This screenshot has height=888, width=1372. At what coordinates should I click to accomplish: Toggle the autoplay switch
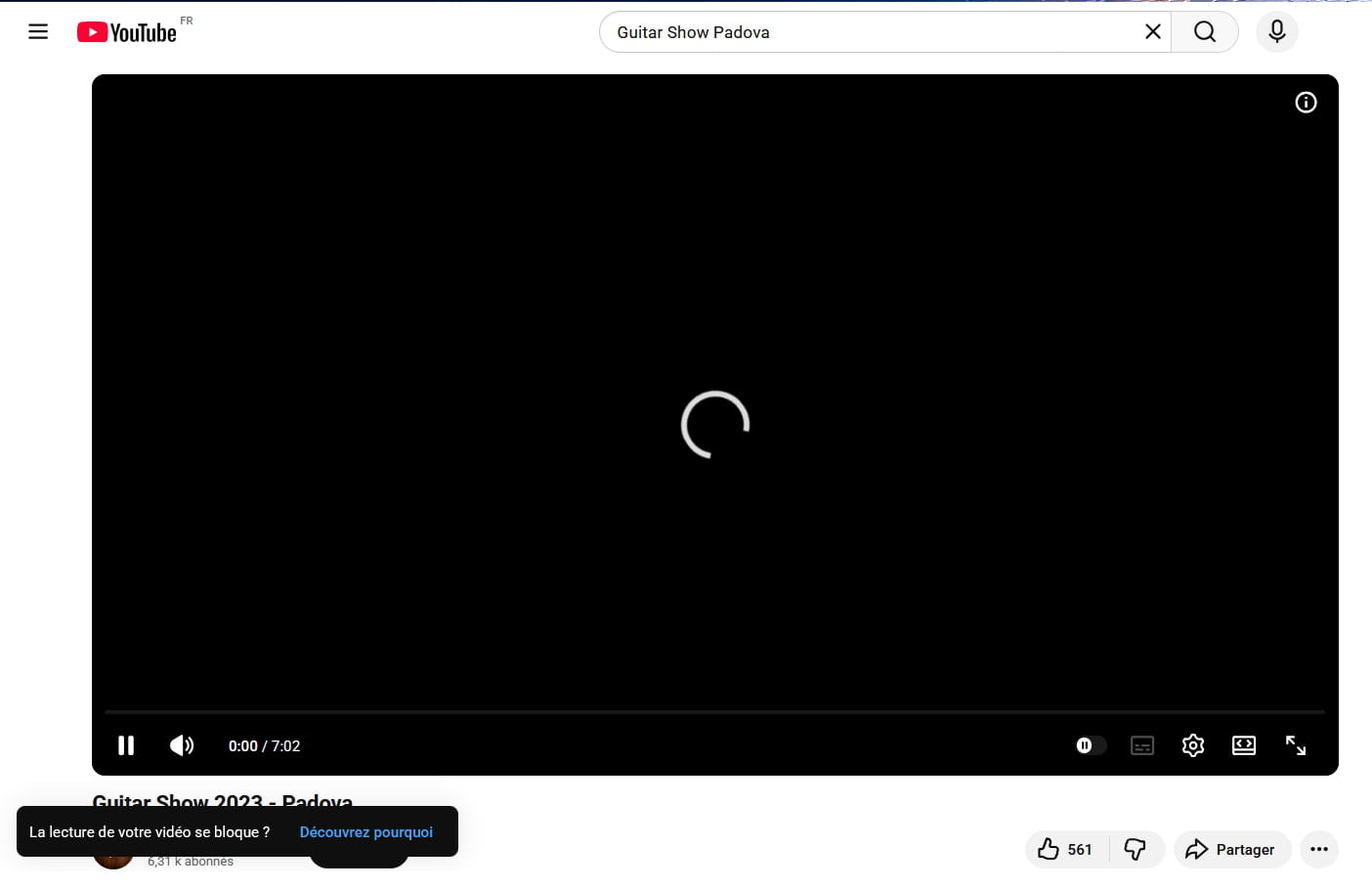point(1090,745)
